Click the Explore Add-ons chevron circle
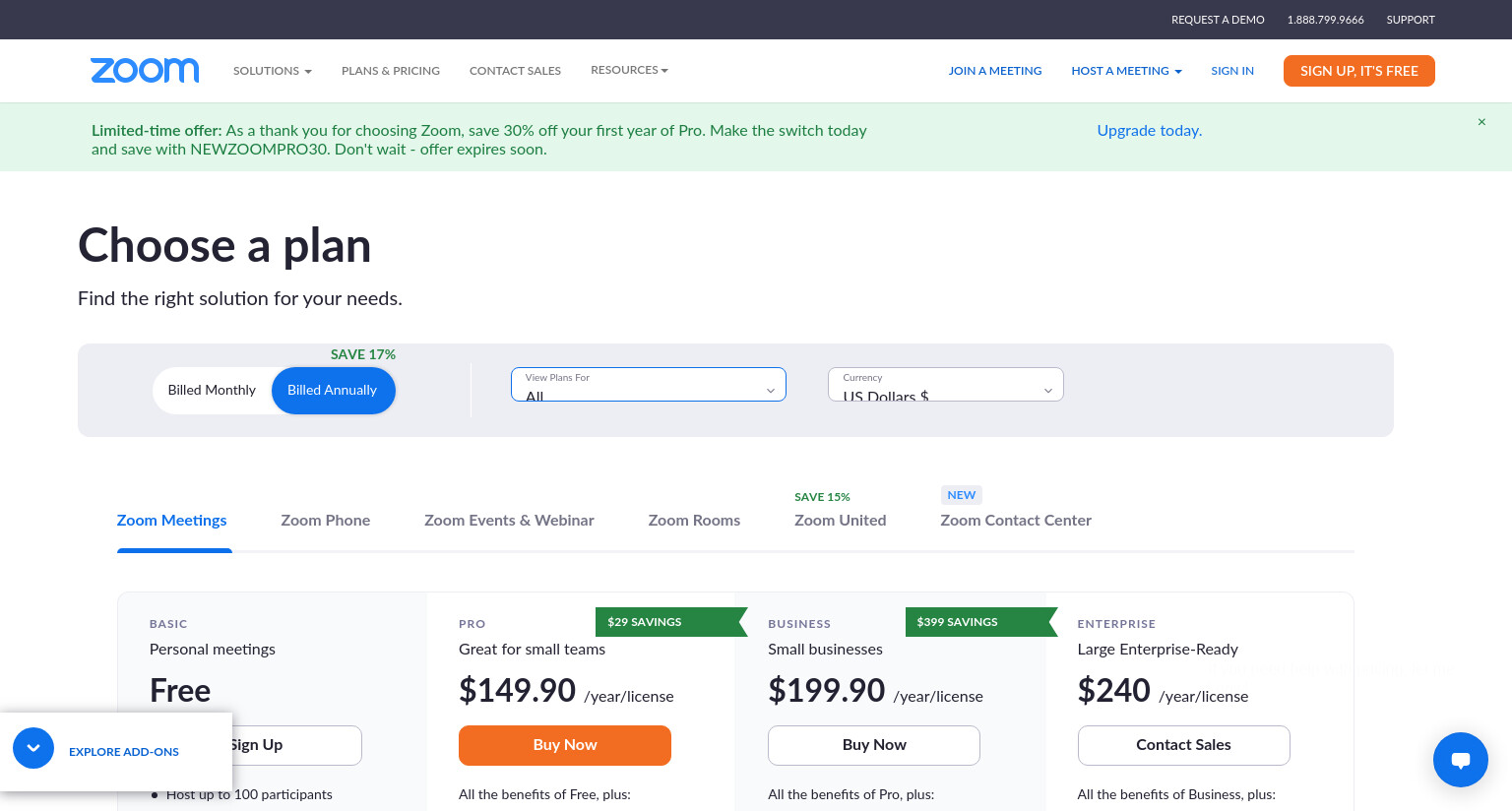This screenshot has height=811, width=1512. 33,748
